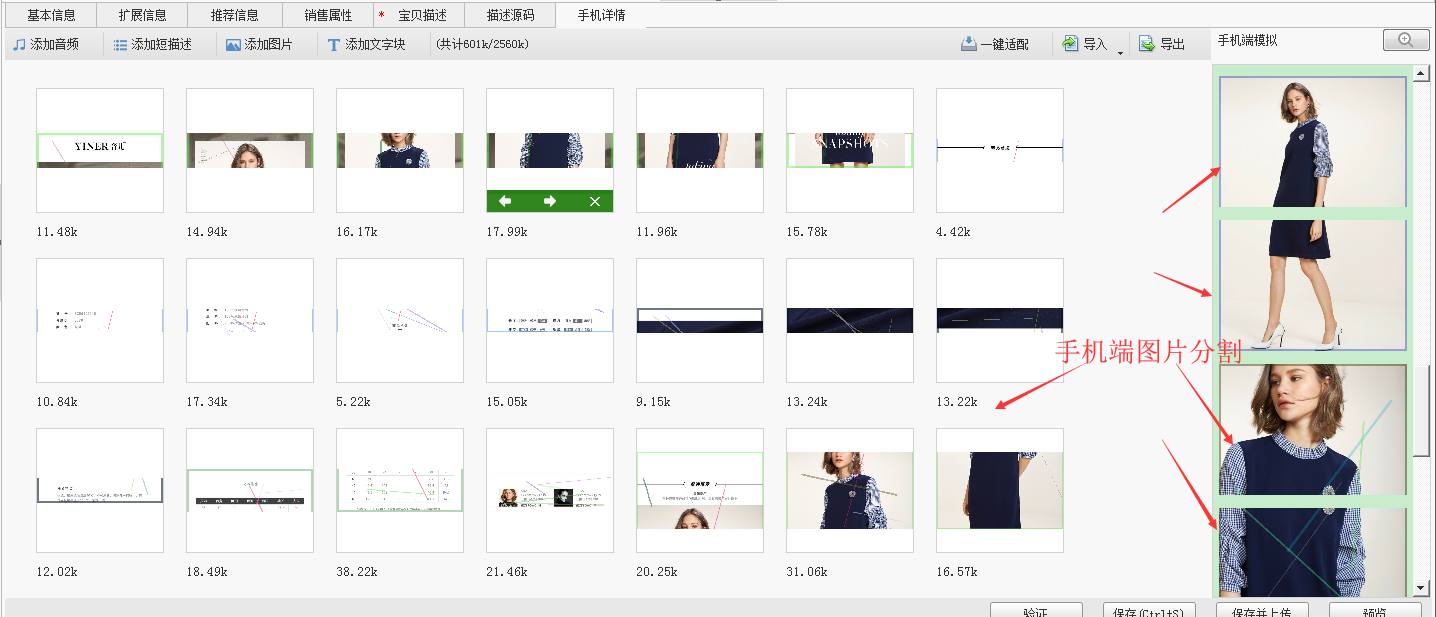Click the 保存(Ctrl+S) button

[1148, 610]
